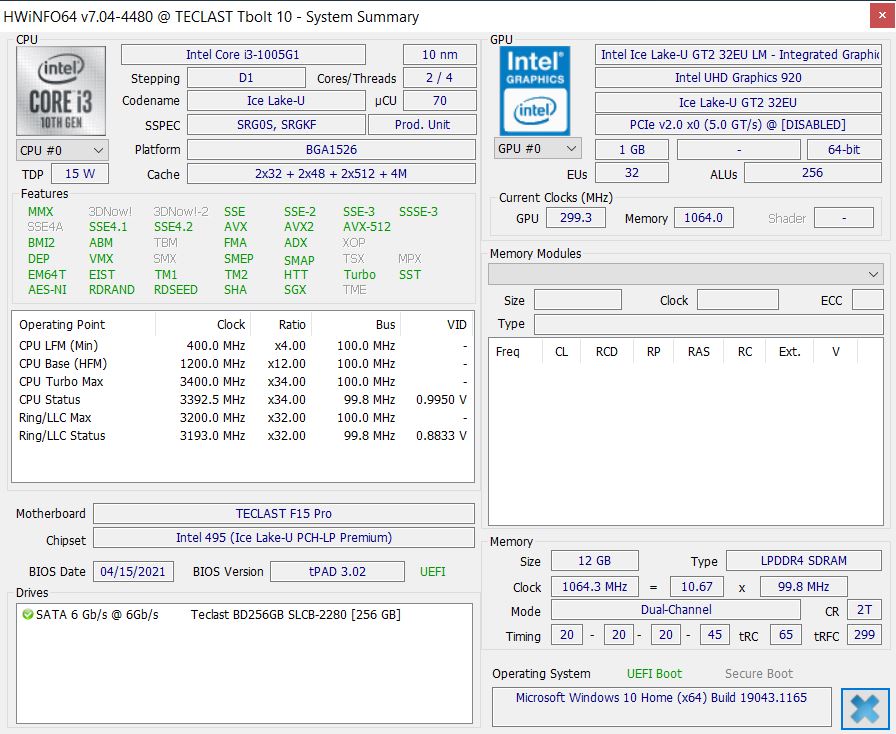Select the CPU Status row
896x734 pixels.
click(x=243, y=400)
